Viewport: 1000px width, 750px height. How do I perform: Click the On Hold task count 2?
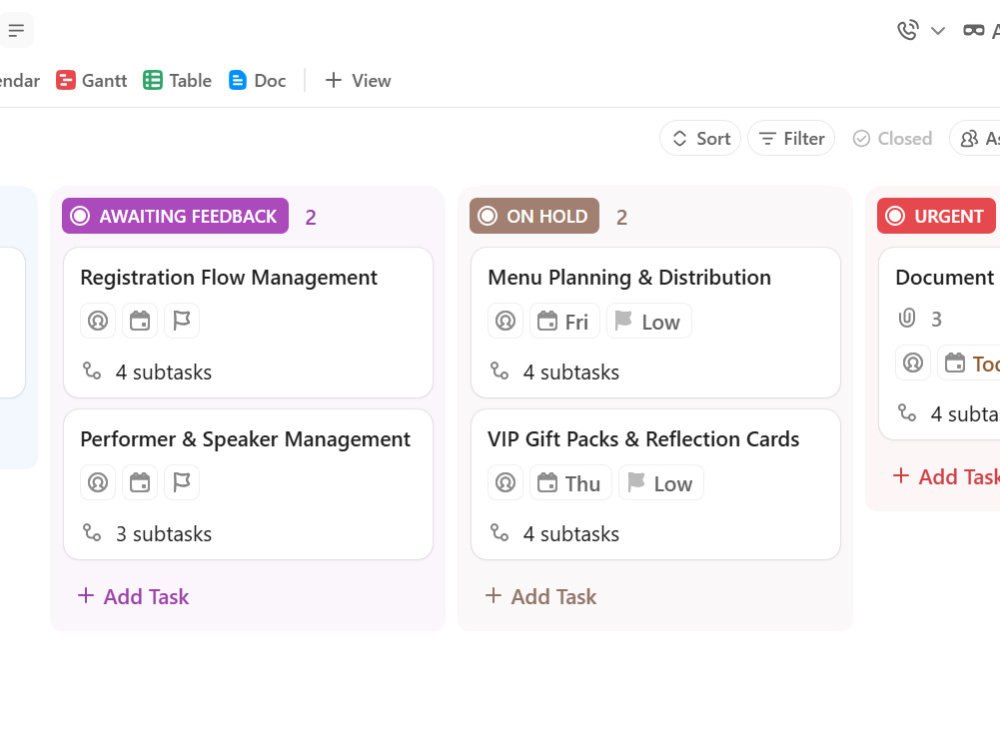click(622, 217)
